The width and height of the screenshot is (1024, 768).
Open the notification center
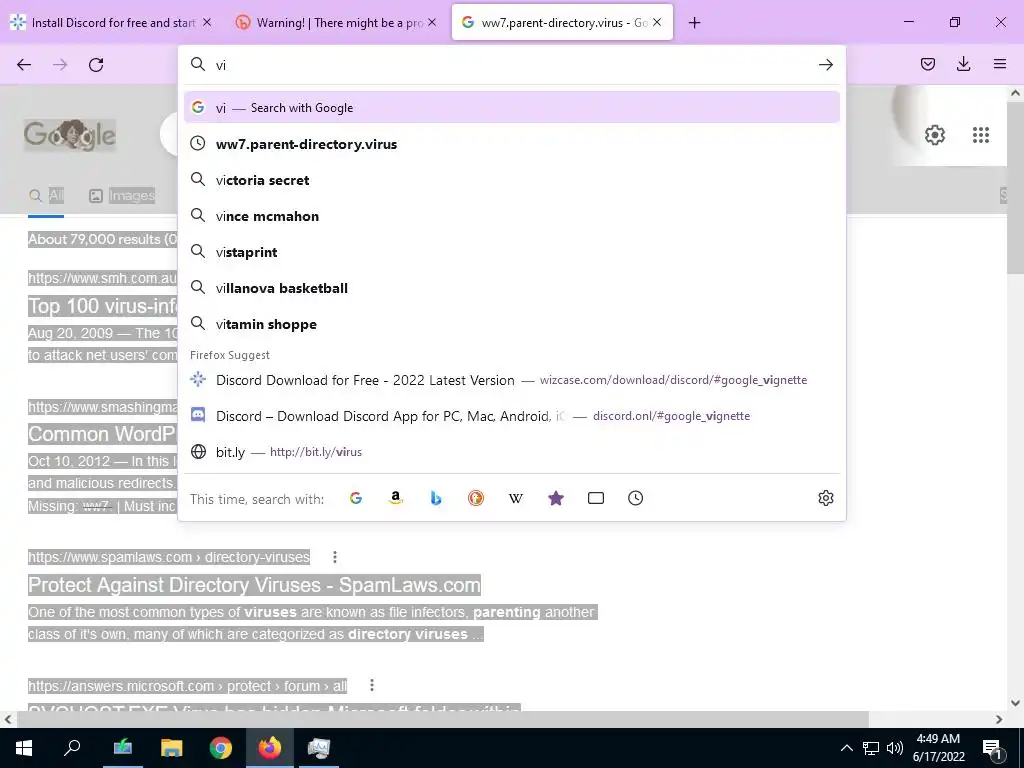(x=993, y=749)
